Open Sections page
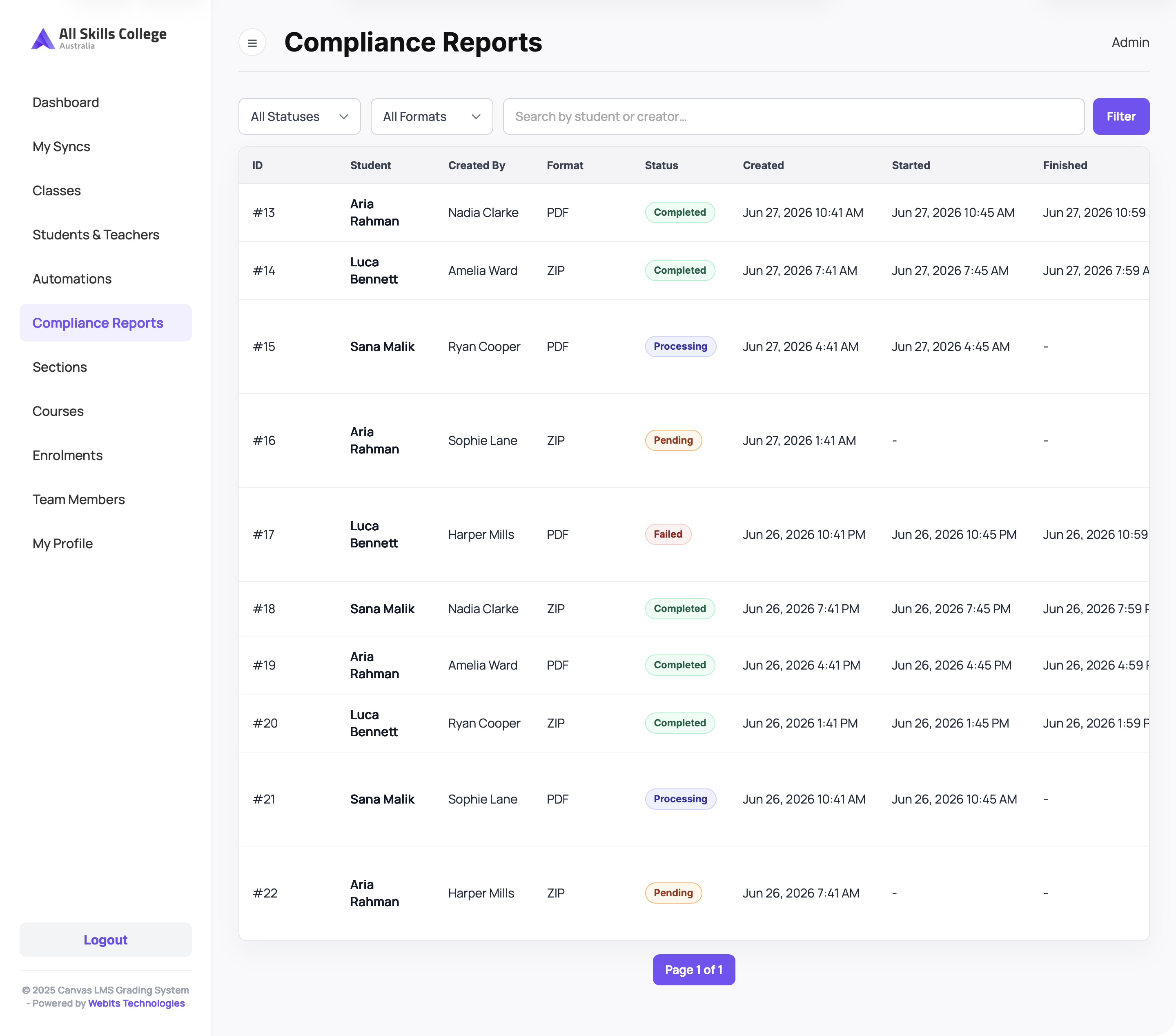 point(59,367)
